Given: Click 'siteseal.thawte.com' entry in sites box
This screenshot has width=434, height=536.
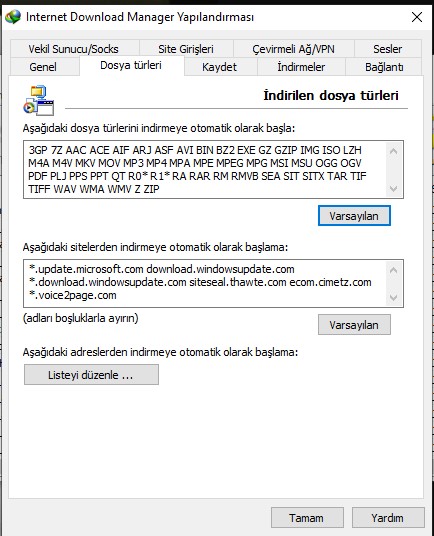Looking at the screenshot, I should pyautogui.click(x=238, y=282).
